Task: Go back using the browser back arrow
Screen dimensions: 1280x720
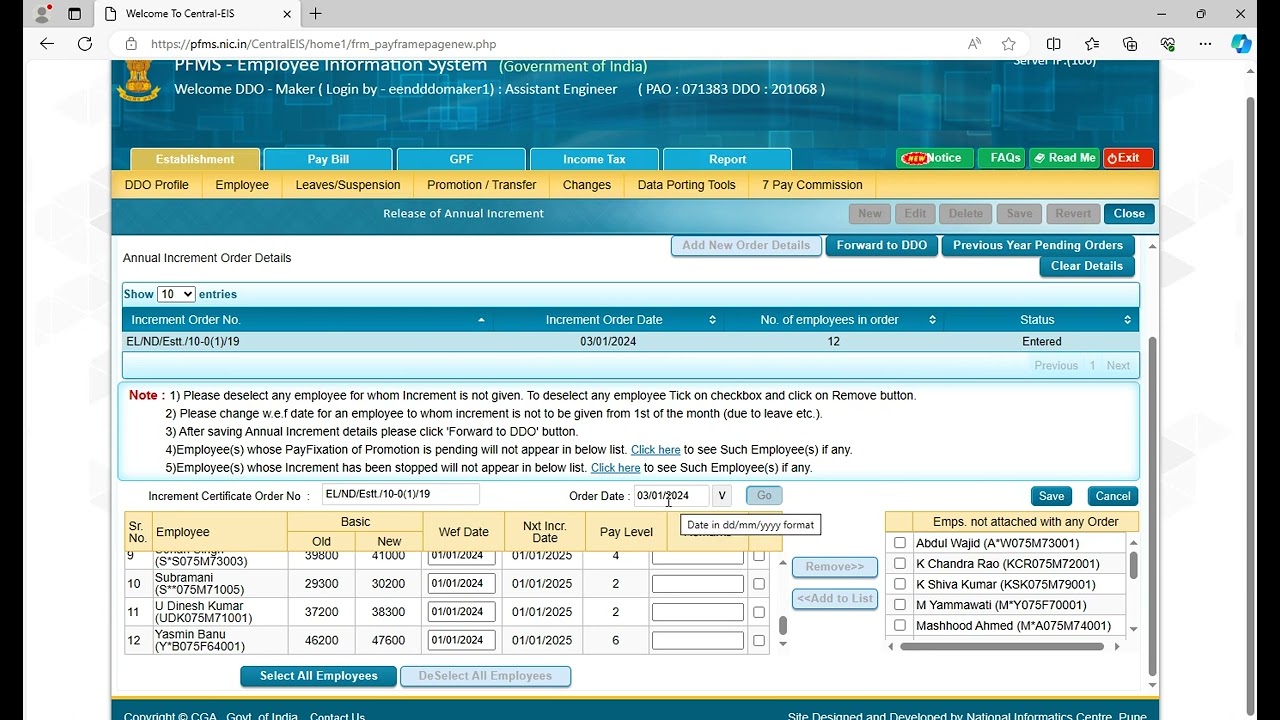Action: [47, 44]
